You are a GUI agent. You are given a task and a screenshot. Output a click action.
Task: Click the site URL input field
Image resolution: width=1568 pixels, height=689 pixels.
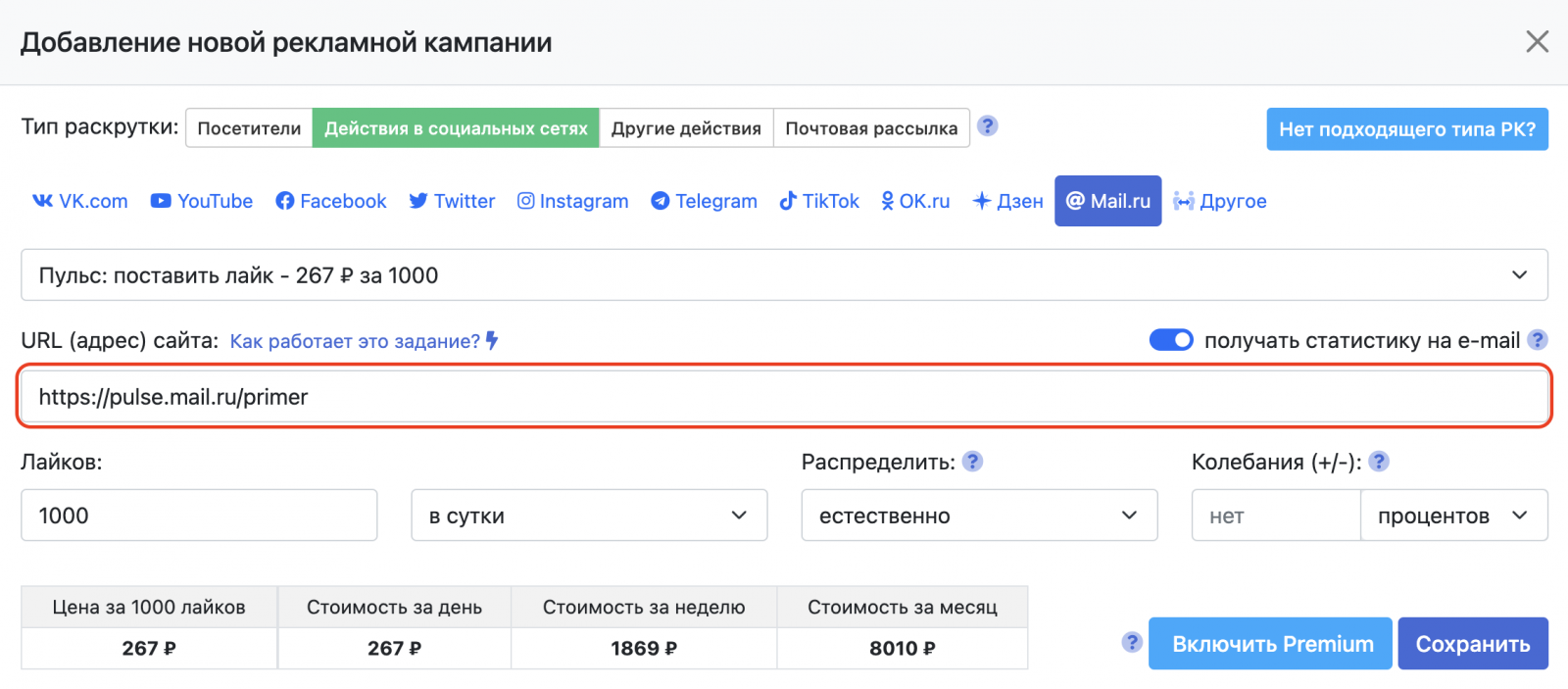click(784, 397)
